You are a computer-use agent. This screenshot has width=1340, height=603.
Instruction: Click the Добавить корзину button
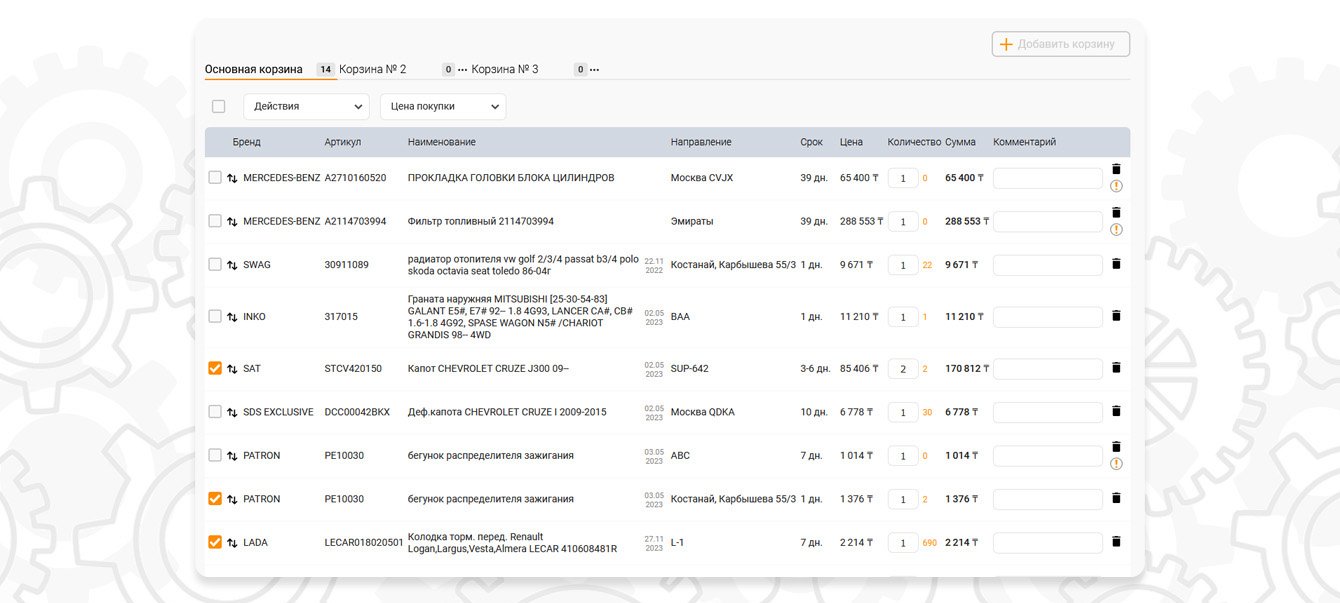[x=1061, y=44]
